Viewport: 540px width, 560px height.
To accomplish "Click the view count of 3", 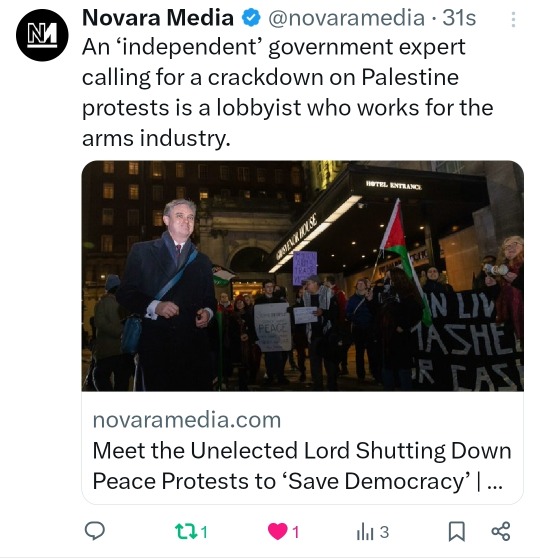I will [x=384, y=532].
